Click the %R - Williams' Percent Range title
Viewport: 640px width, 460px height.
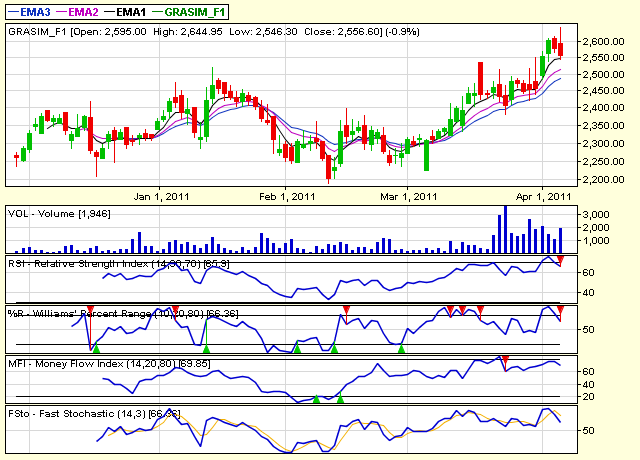[123, 314]
